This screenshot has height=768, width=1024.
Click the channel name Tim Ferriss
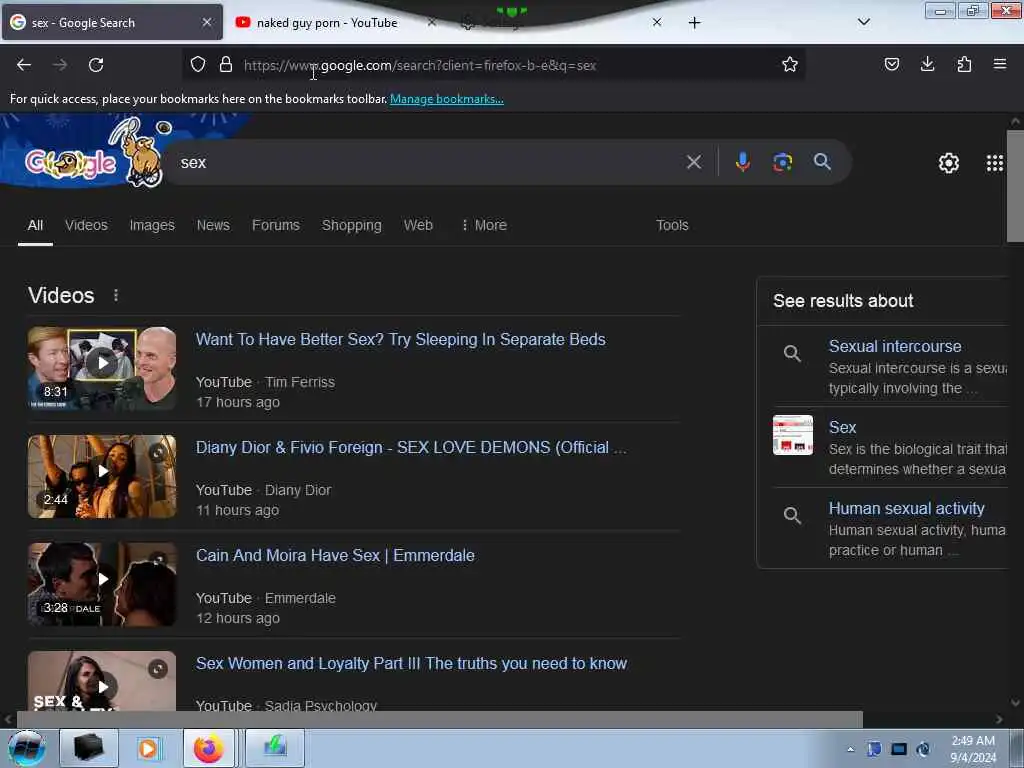[x=300, y=382]
